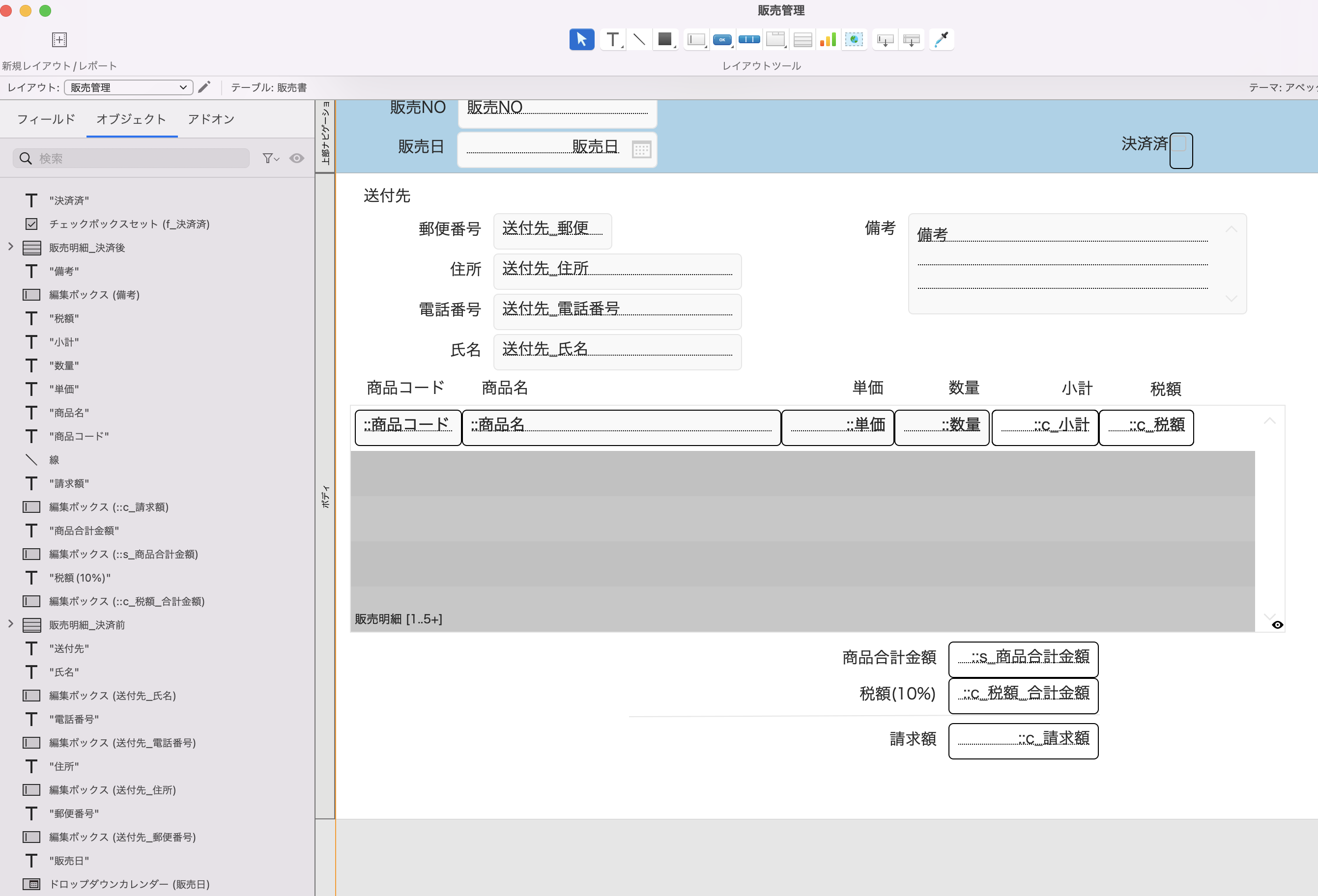1318x896 pixels.
Task: Select the arrow selection tool
Action: coord(581,39)
